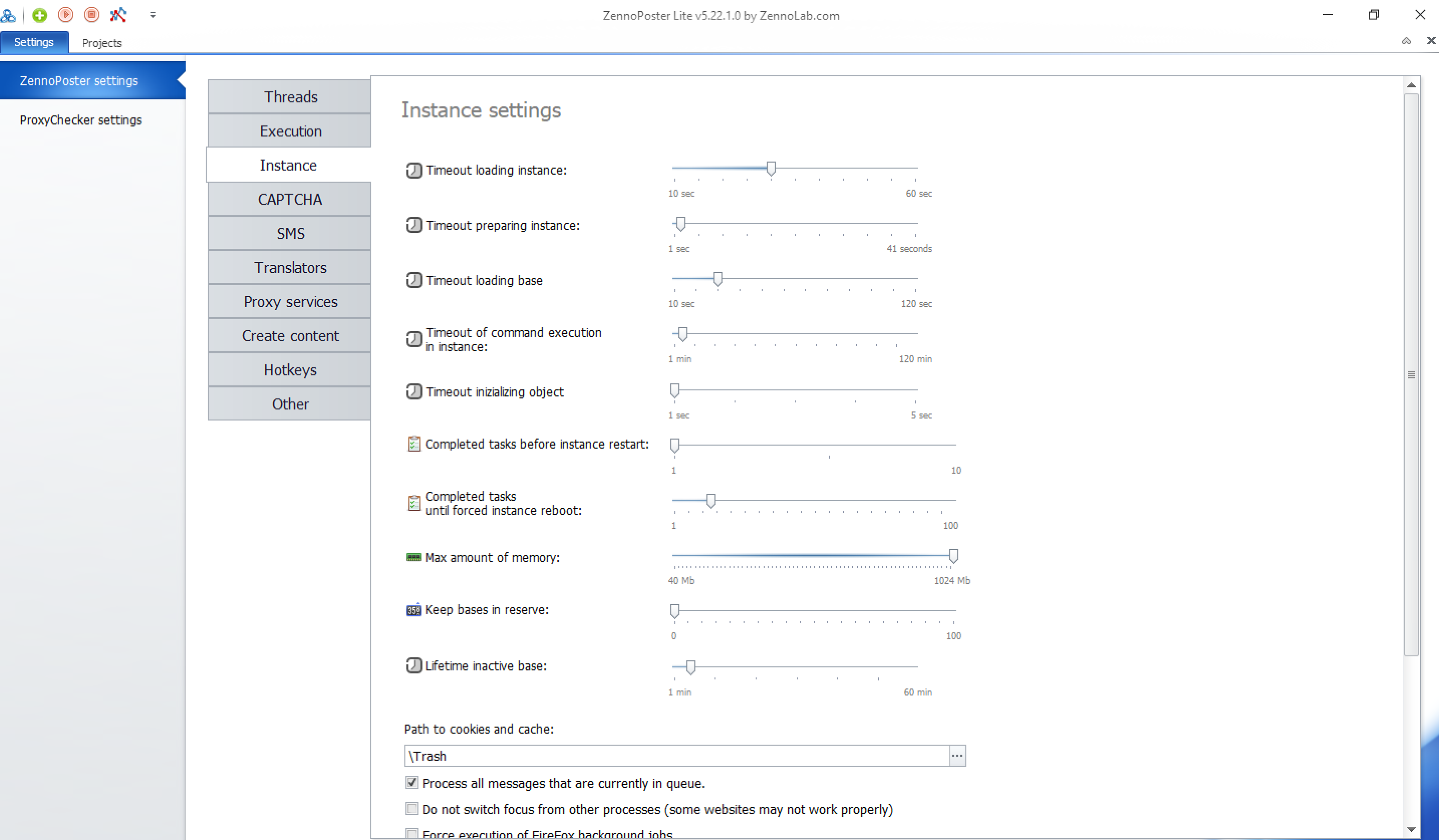Open the Threads settings section
The width and height of the screenshot is (1439, 840).
point(290,97)
